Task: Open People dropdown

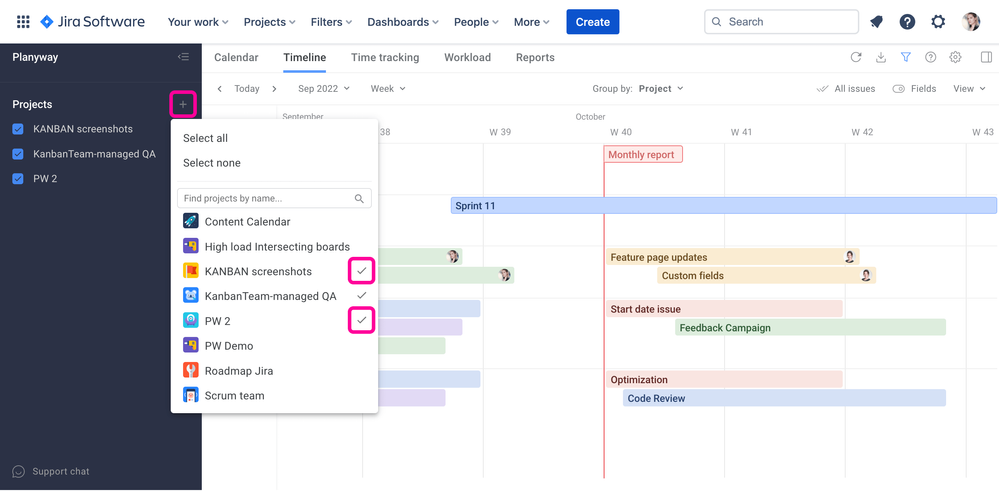Action: tap(476, 22)
